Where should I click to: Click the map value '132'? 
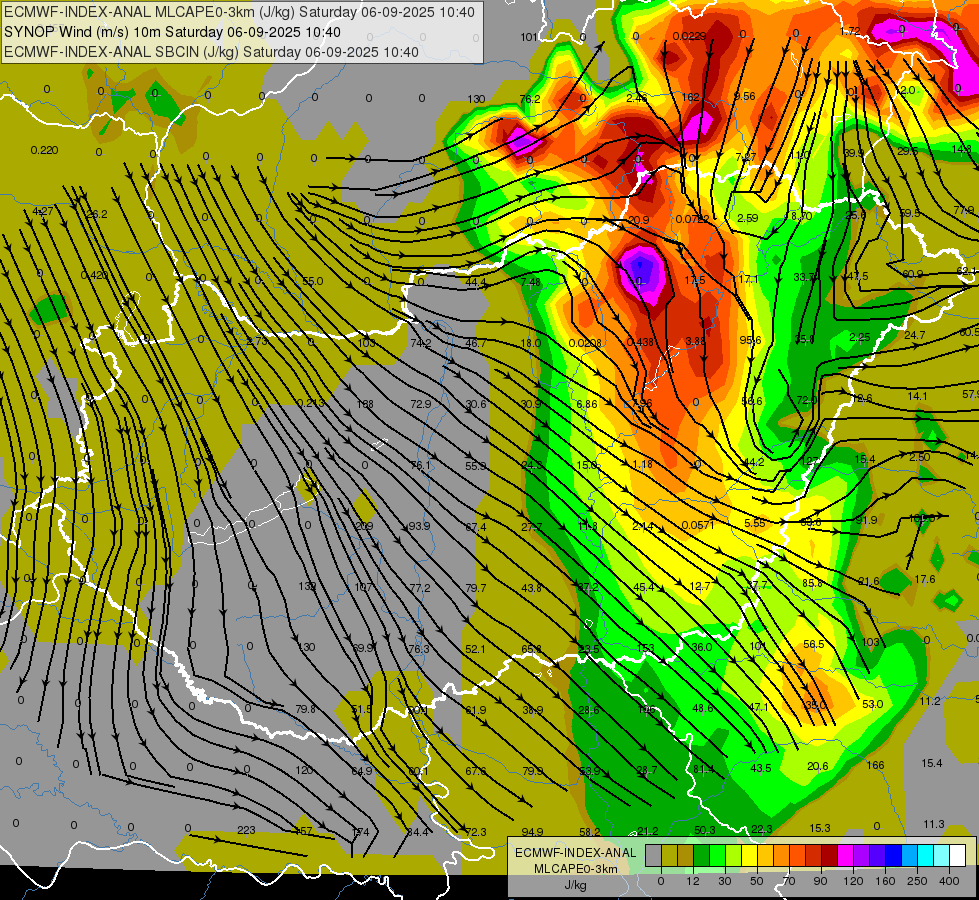[307, 586]
